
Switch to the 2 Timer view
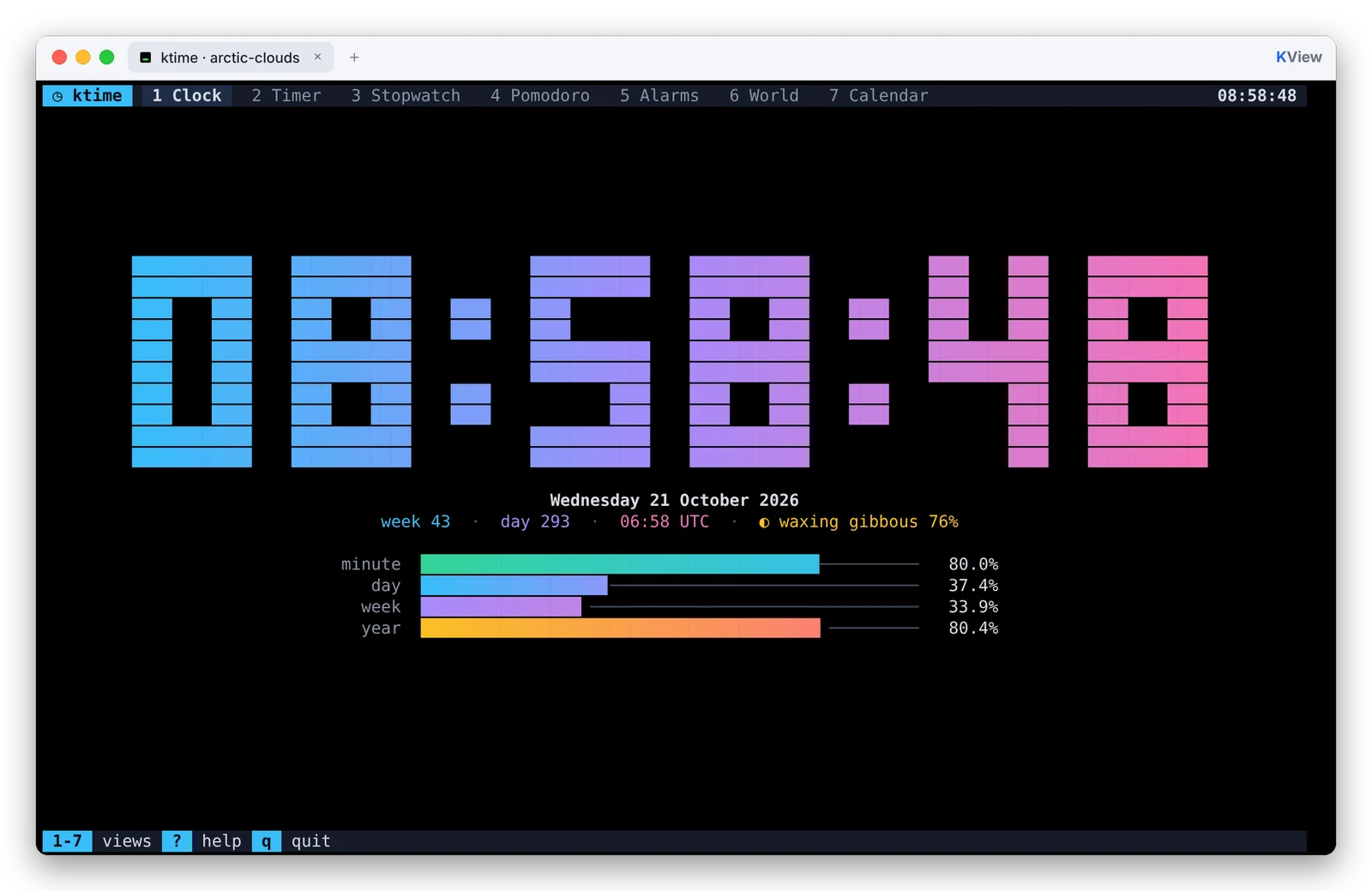click(286, 95)
